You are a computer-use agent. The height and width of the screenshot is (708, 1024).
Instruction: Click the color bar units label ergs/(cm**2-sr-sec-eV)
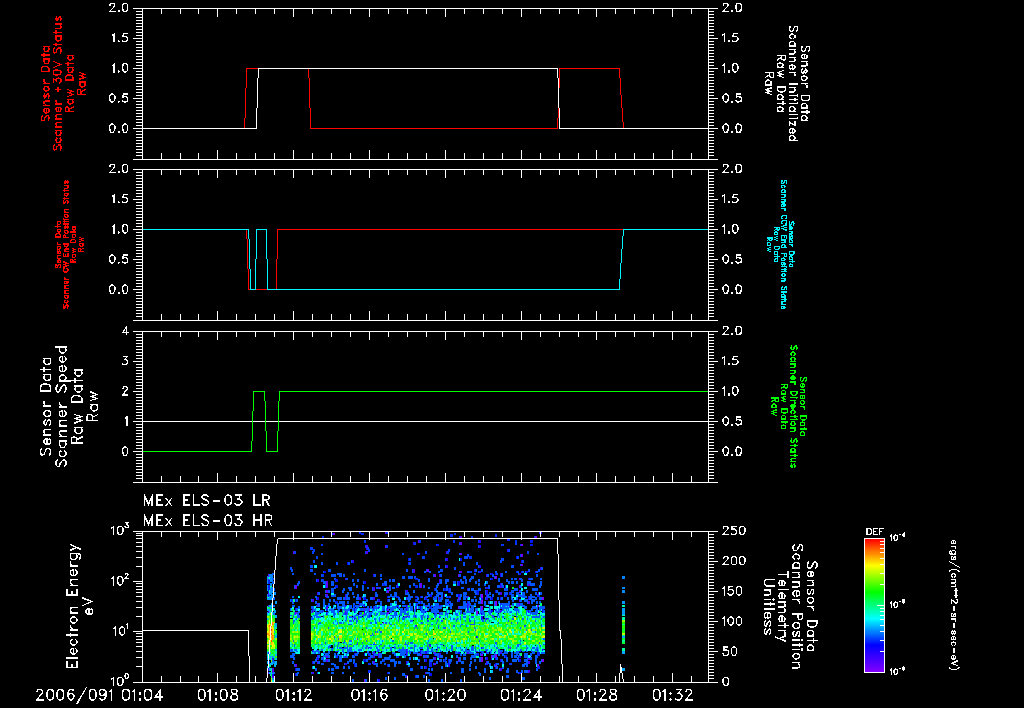pos(954,605)
